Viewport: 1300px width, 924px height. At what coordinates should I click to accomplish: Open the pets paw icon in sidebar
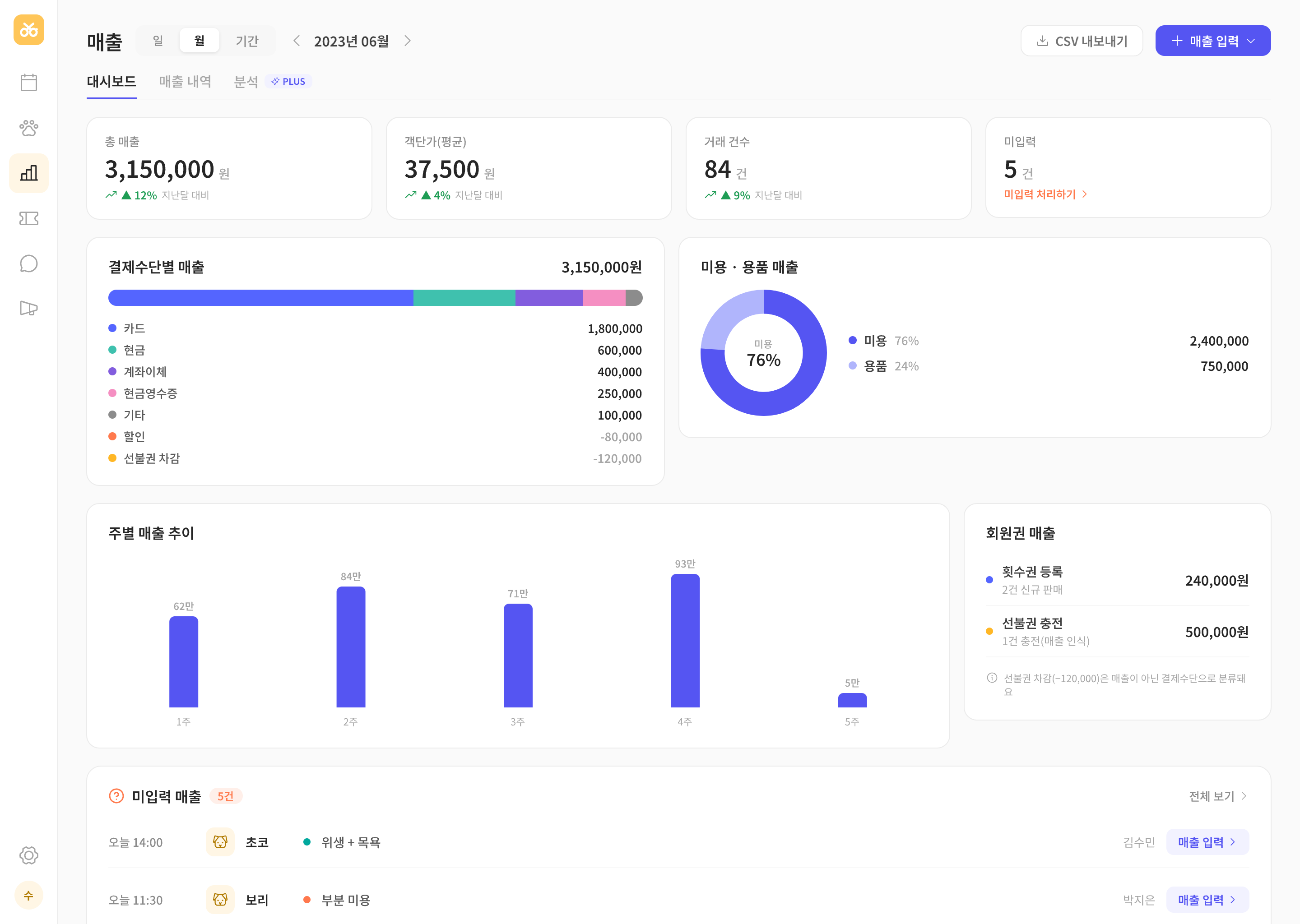click(28, 128)
